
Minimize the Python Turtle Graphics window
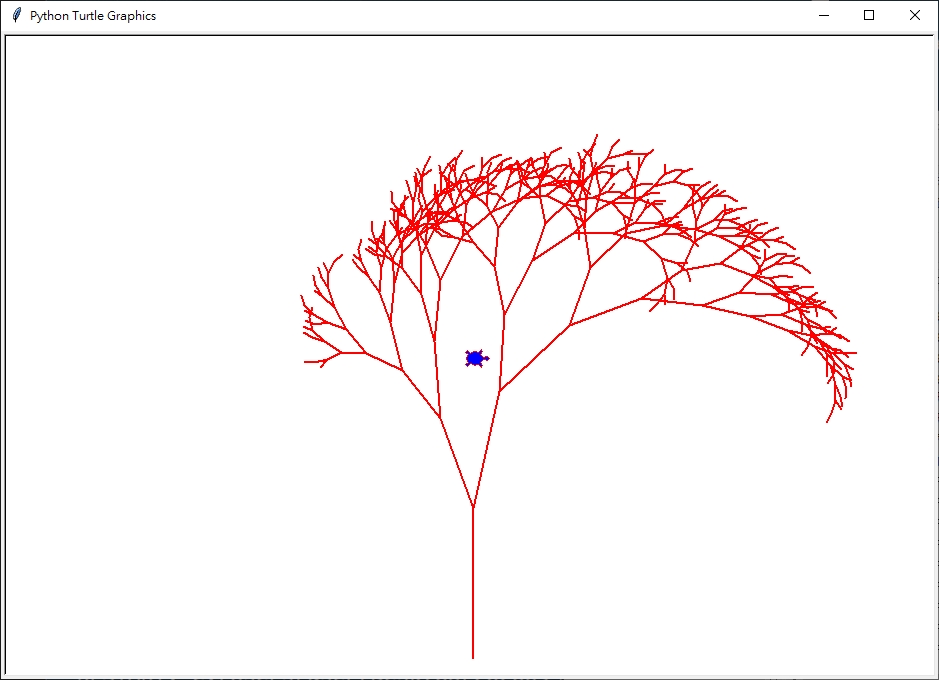coord(823,15)
